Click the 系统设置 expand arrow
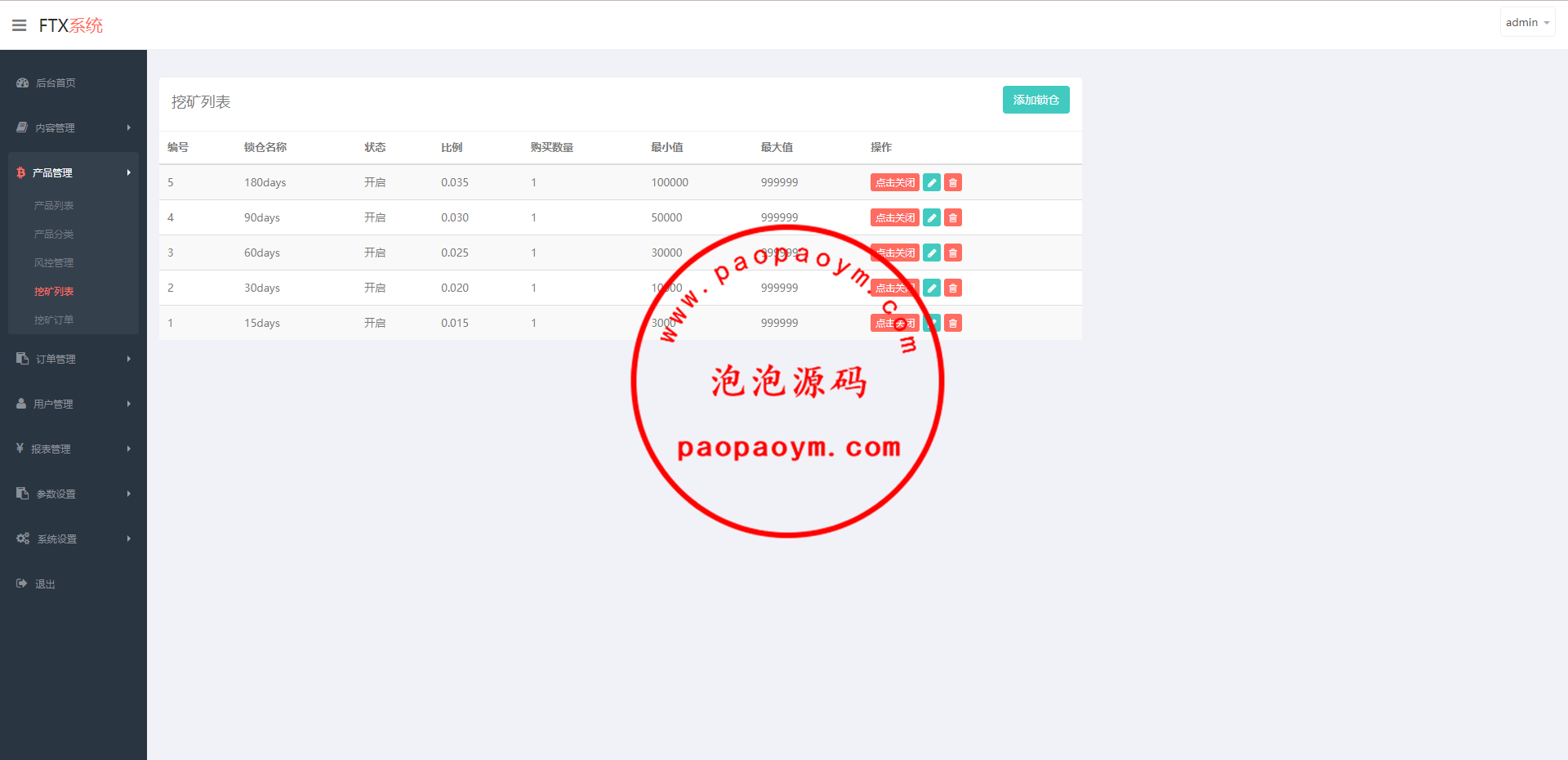Viewport: 1568px width, 760px height. coord(128,539)
